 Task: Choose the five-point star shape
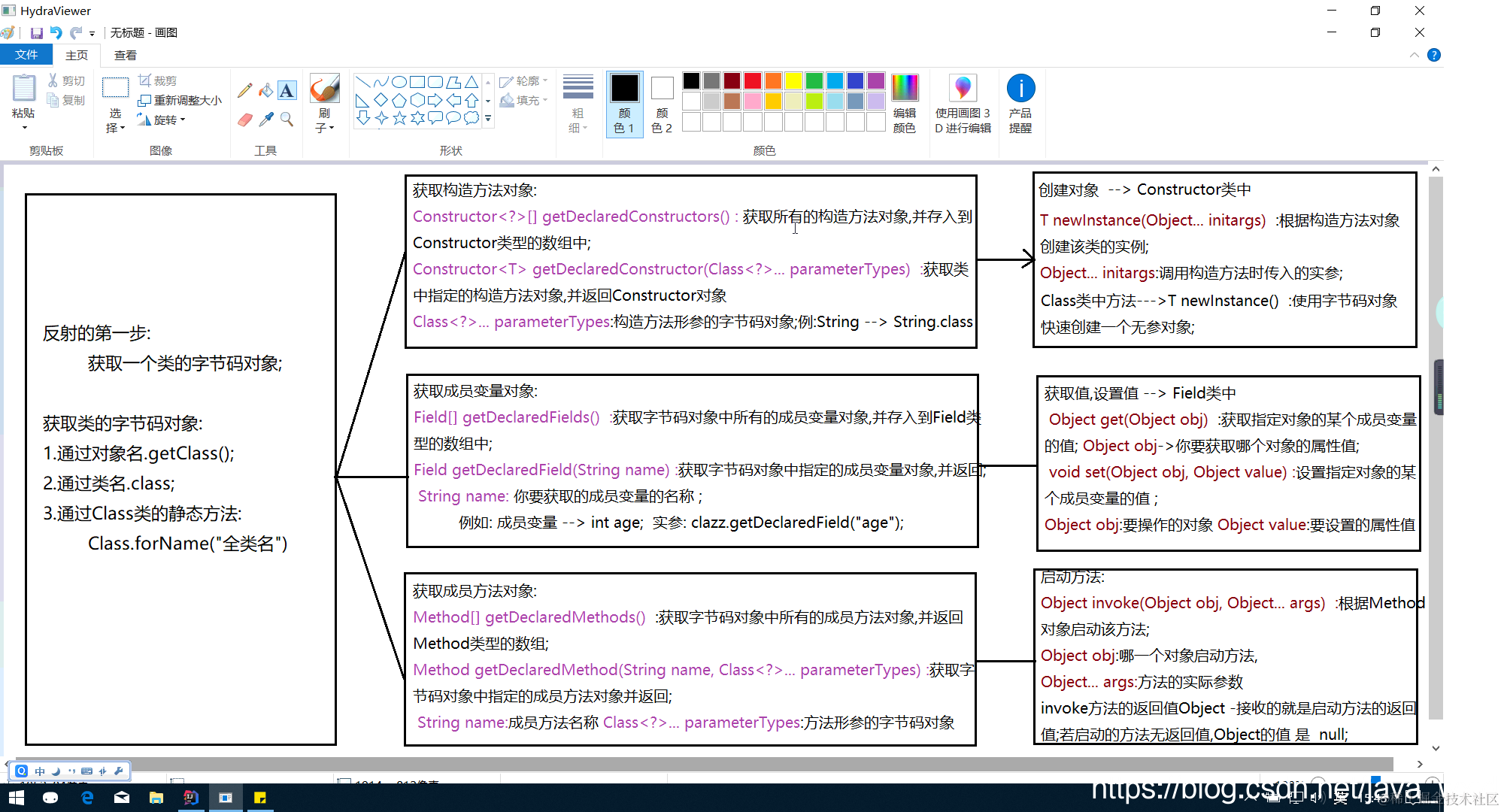click(x=399, y=118)
